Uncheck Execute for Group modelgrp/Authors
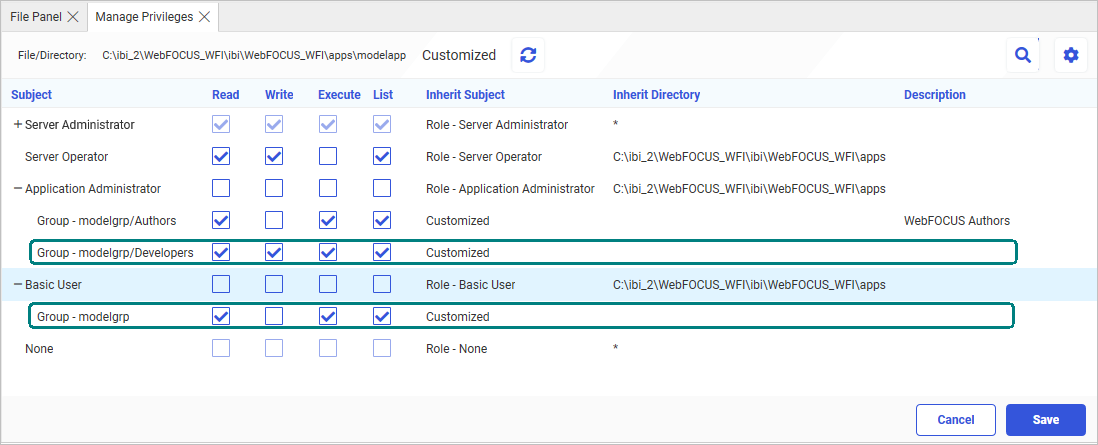The width and height of the screenshot is (1098, 445). 328,221
